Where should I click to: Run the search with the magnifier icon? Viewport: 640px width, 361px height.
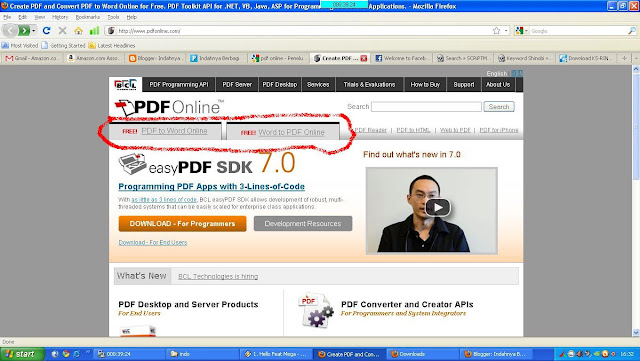(632, 31)
